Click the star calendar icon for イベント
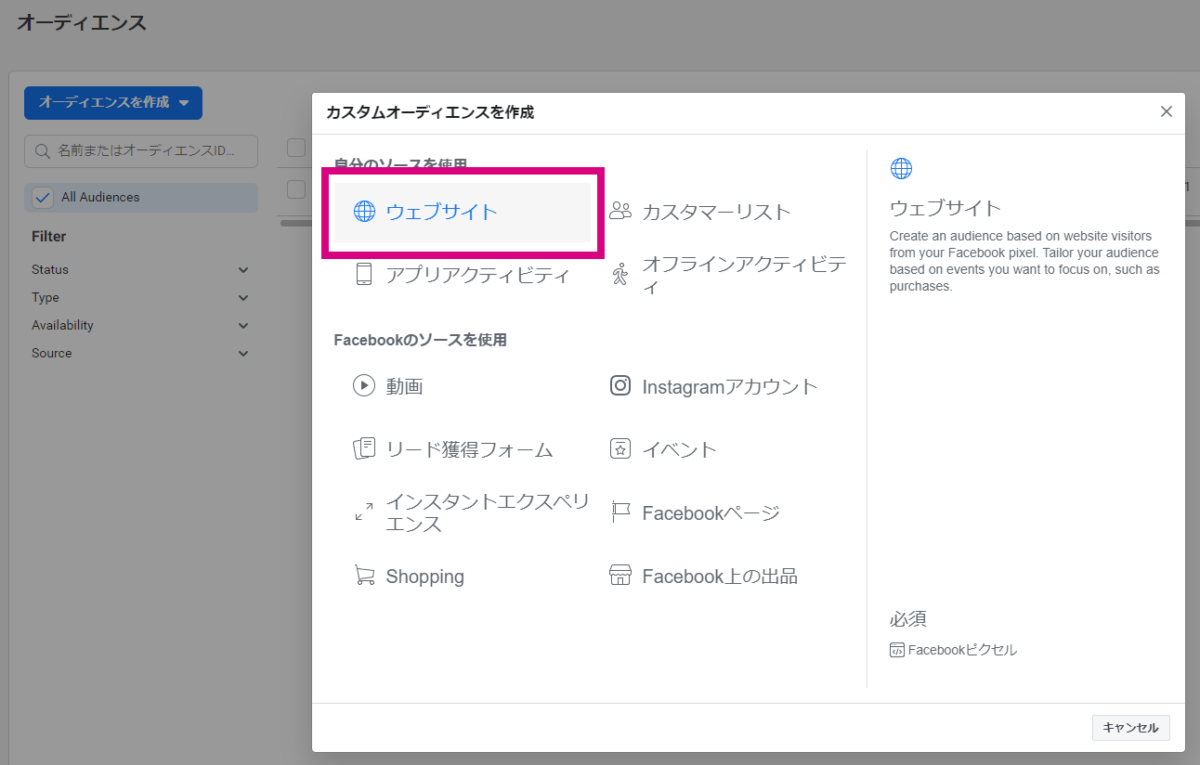 (x=620, y=449)
